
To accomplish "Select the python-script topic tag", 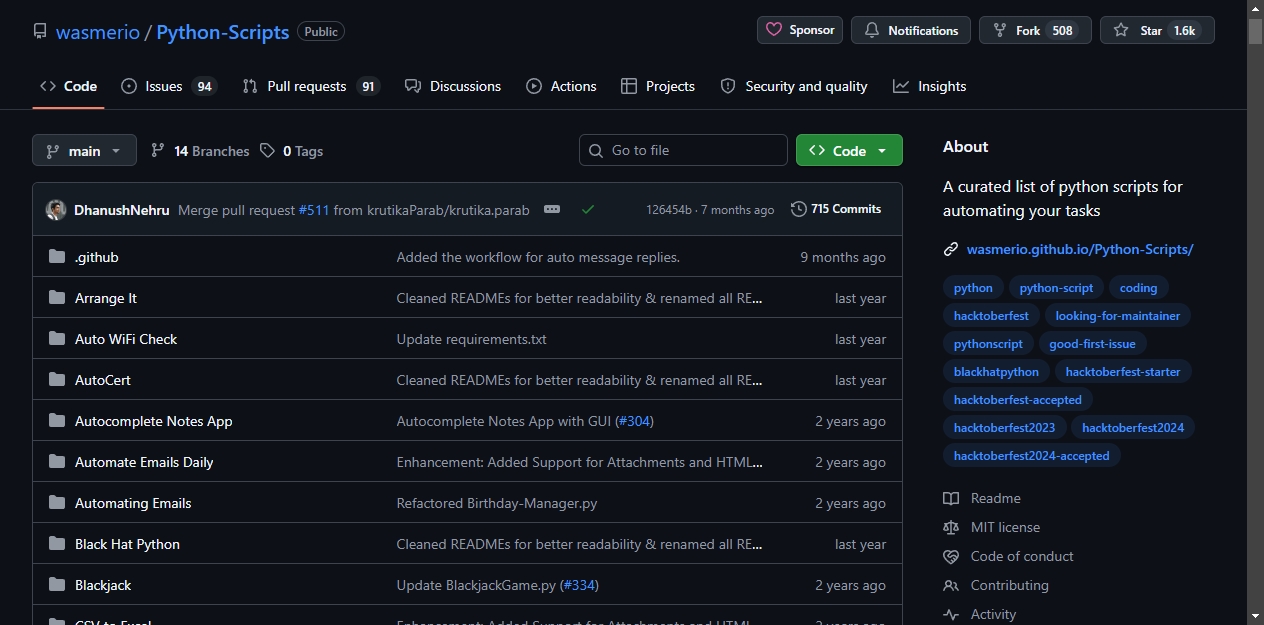I will click(1056, 288).
